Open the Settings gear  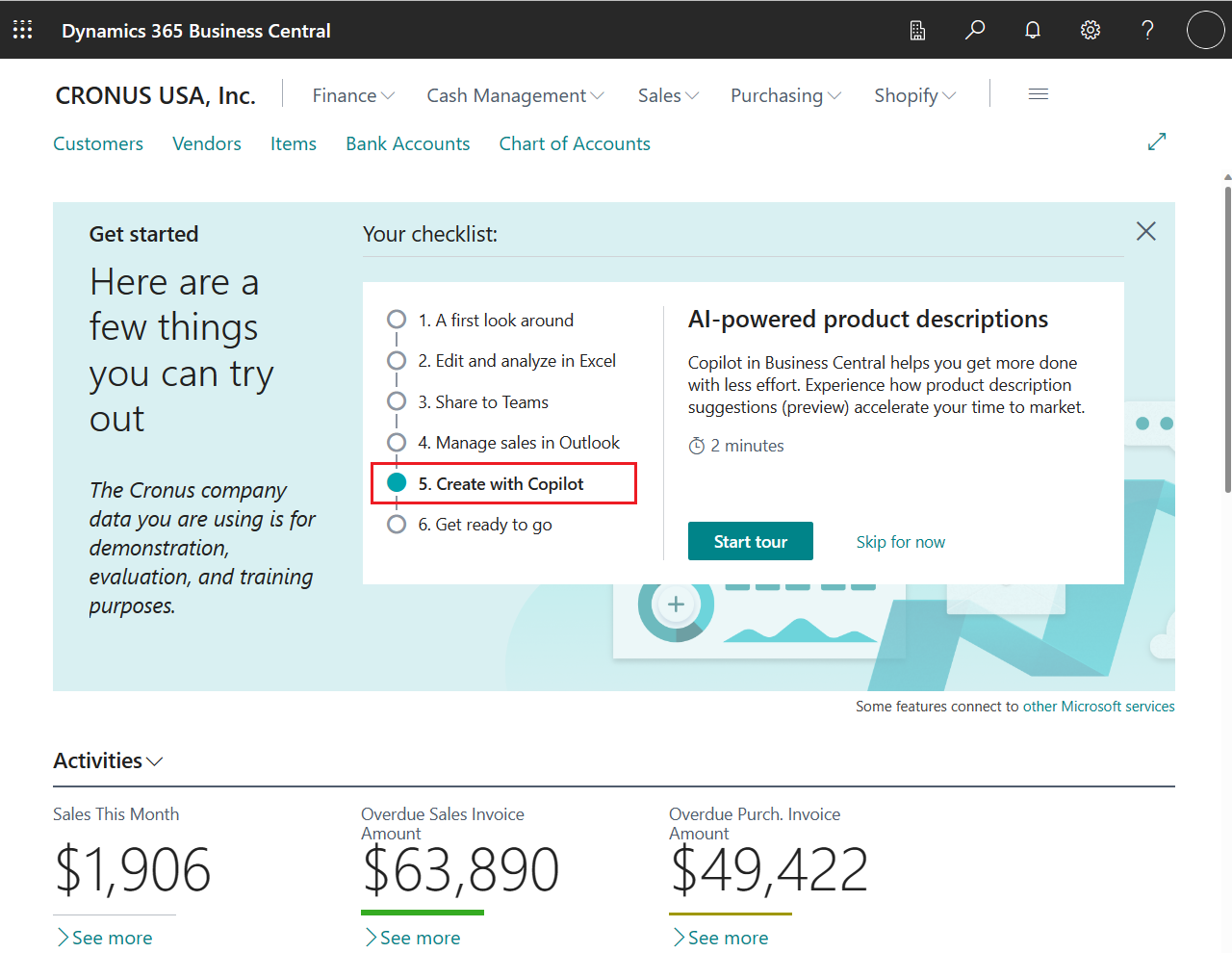(1090, 30)
